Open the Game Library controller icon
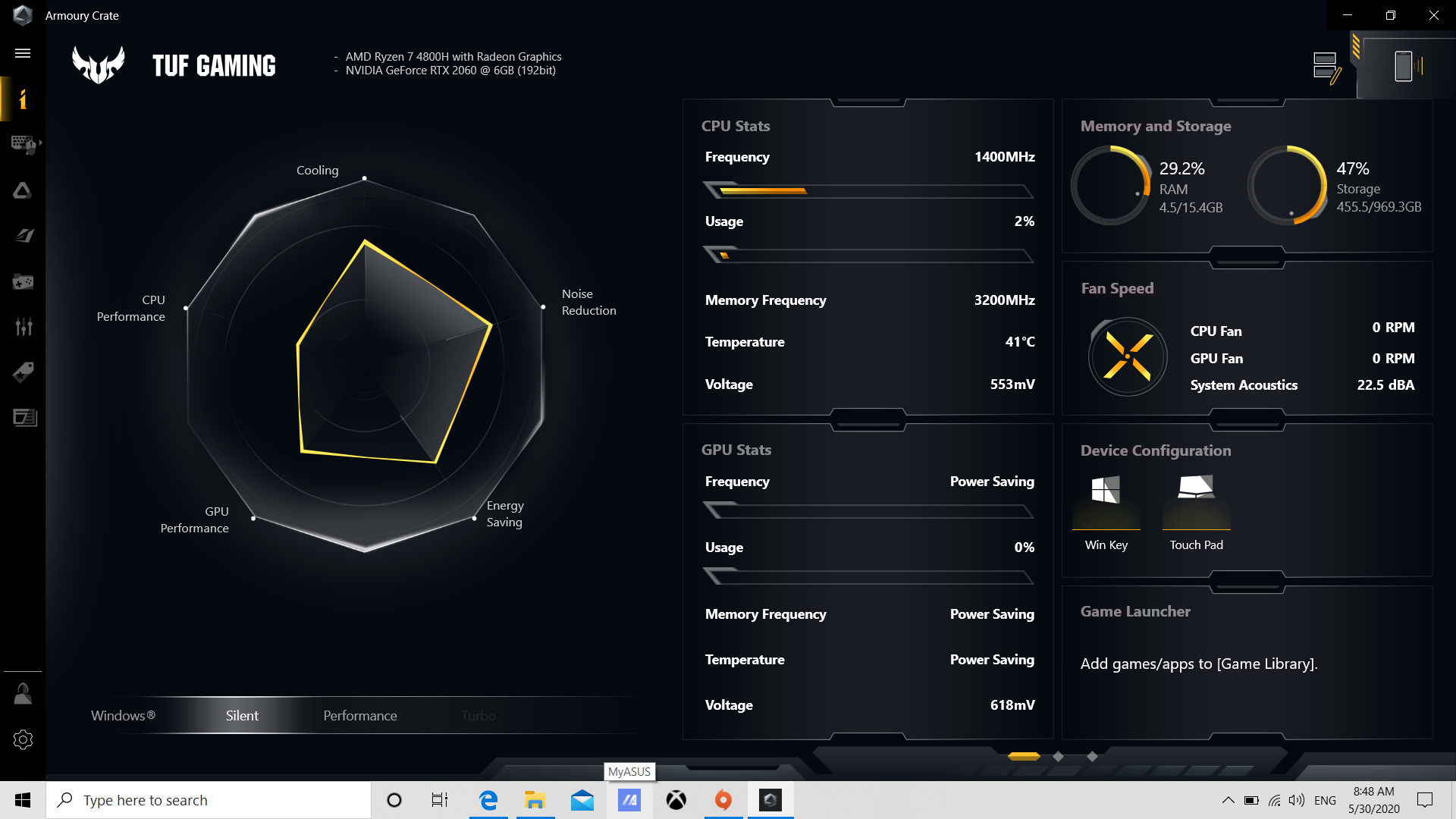This screenshot has height=819, width=1456. [23, 282]
